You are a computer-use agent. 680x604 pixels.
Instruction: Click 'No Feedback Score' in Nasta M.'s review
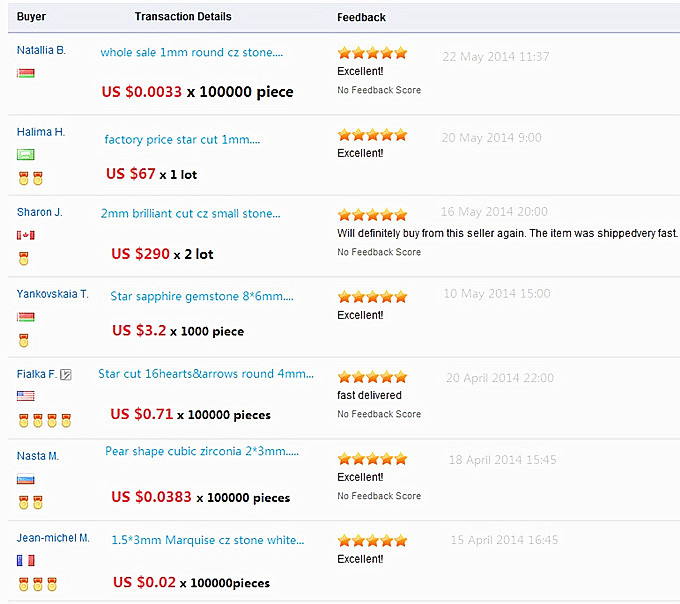point(379,496)
